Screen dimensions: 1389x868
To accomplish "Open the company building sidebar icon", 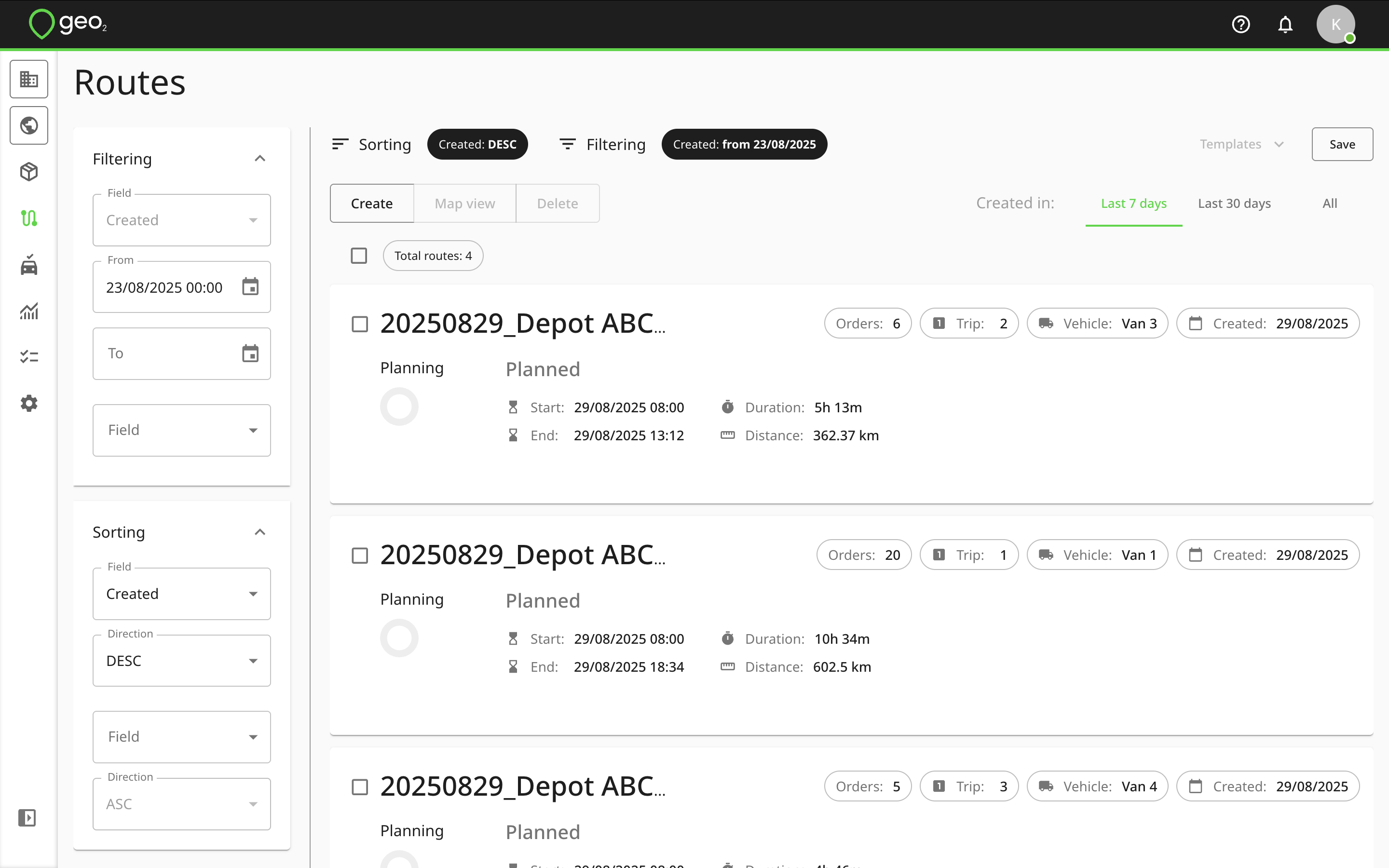I will pos(29,79).
